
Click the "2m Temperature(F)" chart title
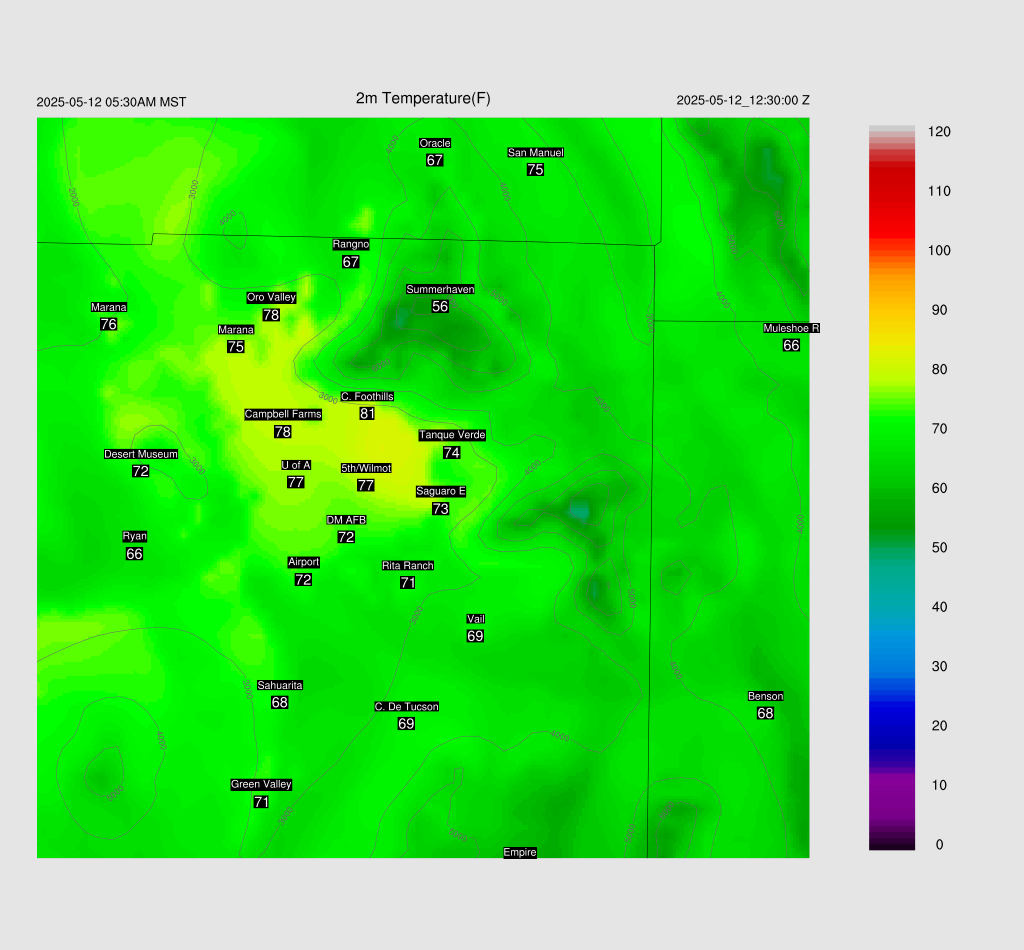coord(423,99)
